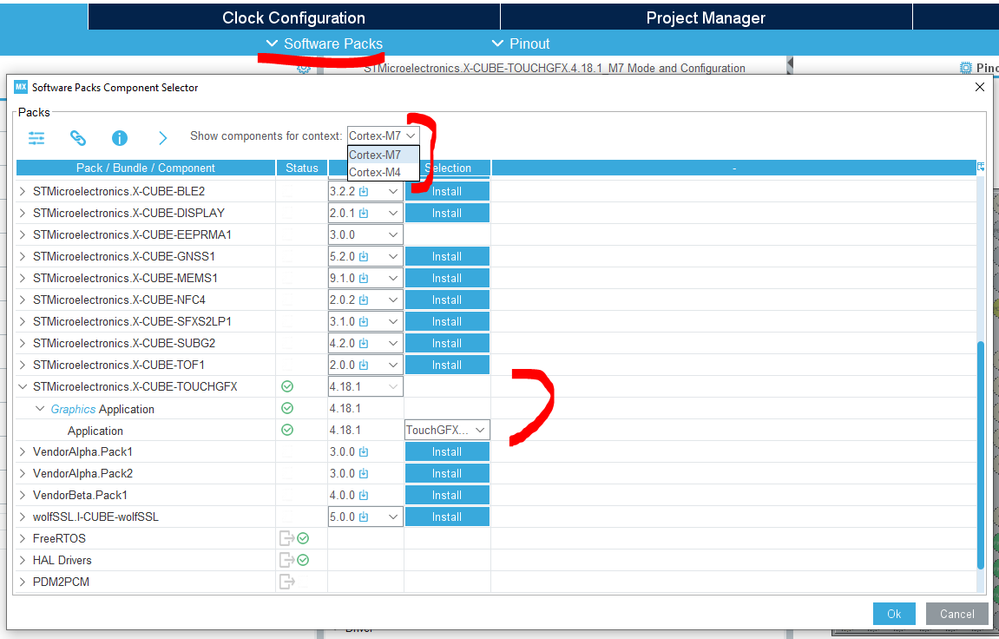This screenshot has height=639, width=999.
Task: Install the X-CUBE-GNSS1 pack
Action: point(447,256)
